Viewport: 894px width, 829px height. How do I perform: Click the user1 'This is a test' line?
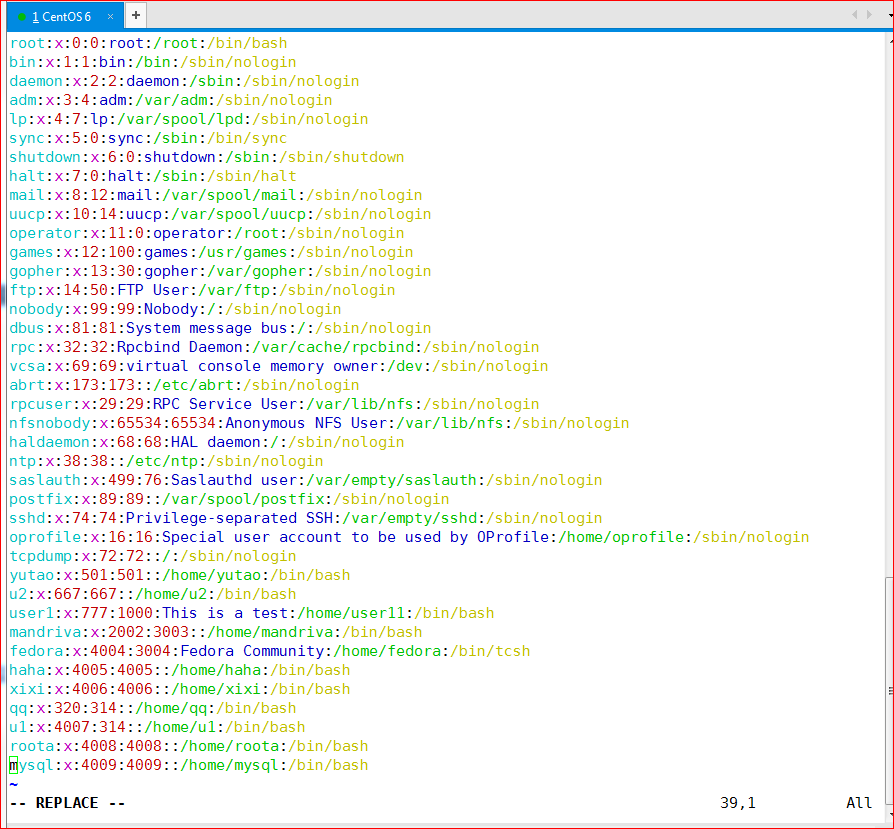point(252,613)
